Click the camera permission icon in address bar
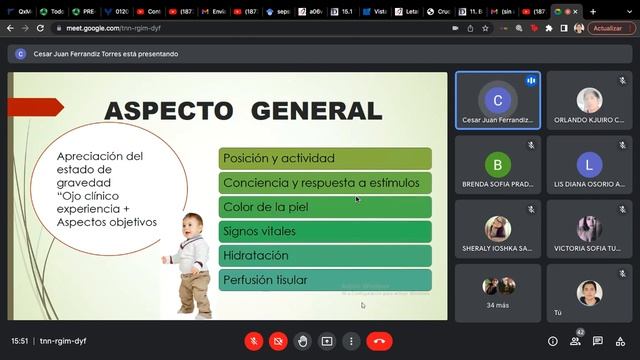The height and width of the screenshot is (360, 640). [x=456, y=28]
